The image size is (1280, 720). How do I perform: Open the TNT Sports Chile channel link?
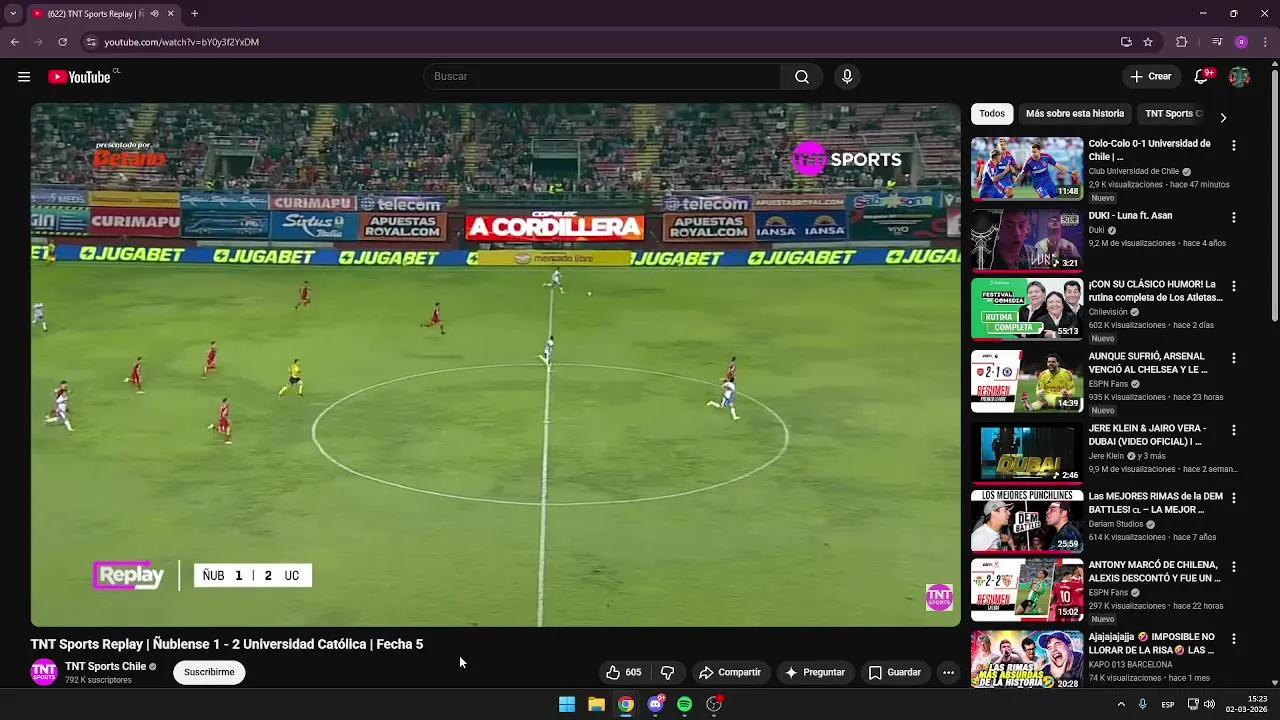click(x=106, y=667)
